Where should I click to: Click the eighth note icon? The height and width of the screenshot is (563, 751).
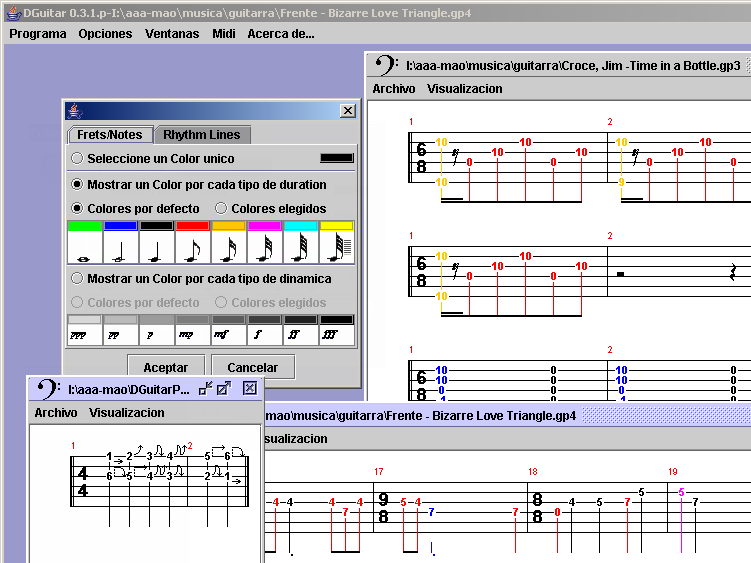193,247
